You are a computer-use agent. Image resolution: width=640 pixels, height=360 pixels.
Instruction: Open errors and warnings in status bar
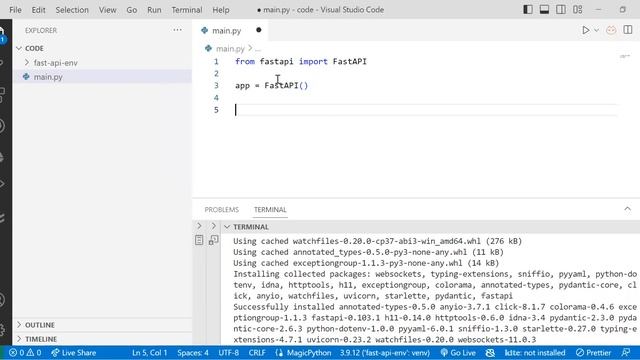click(25, 353)
